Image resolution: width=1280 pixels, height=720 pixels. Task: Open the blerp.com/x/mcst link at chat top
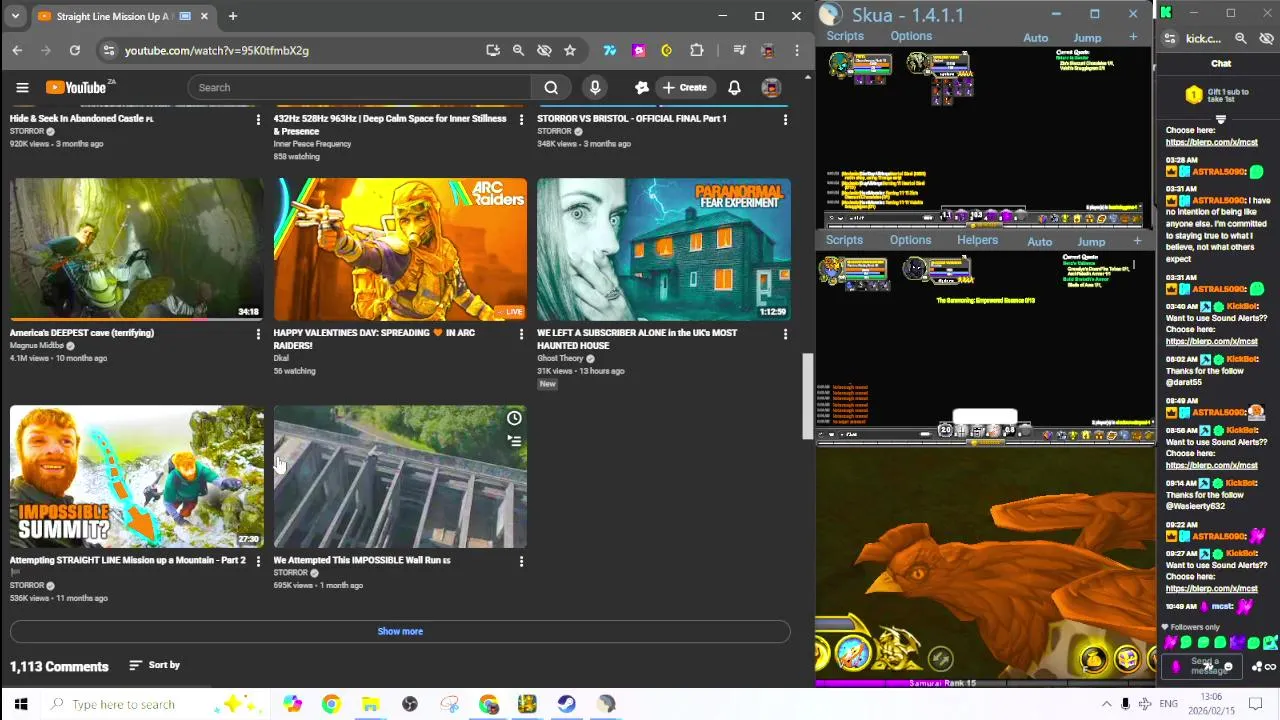(1211, 142)
